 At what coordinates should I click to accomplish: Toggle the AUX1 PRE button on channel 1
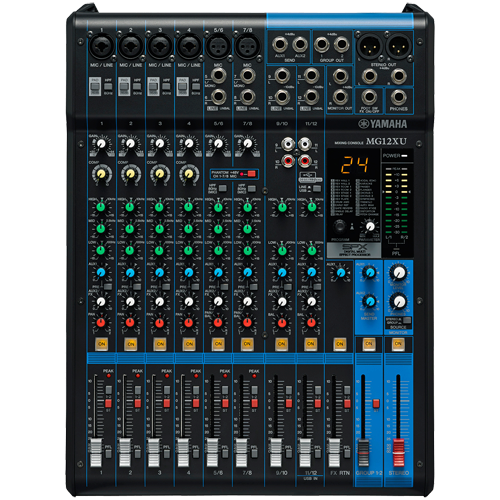[108, 287]
